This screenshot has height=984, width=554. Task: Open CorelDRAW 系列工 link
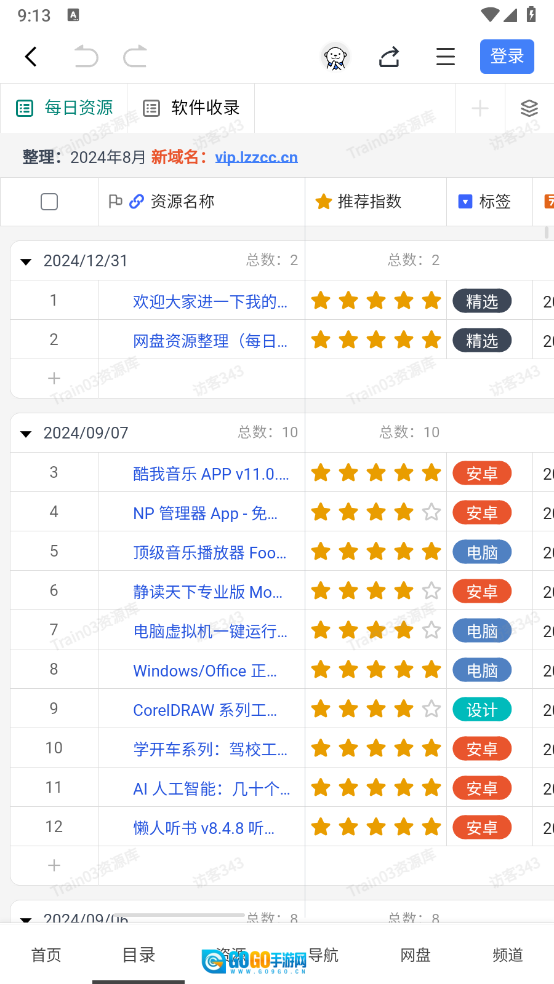point(205,710)
